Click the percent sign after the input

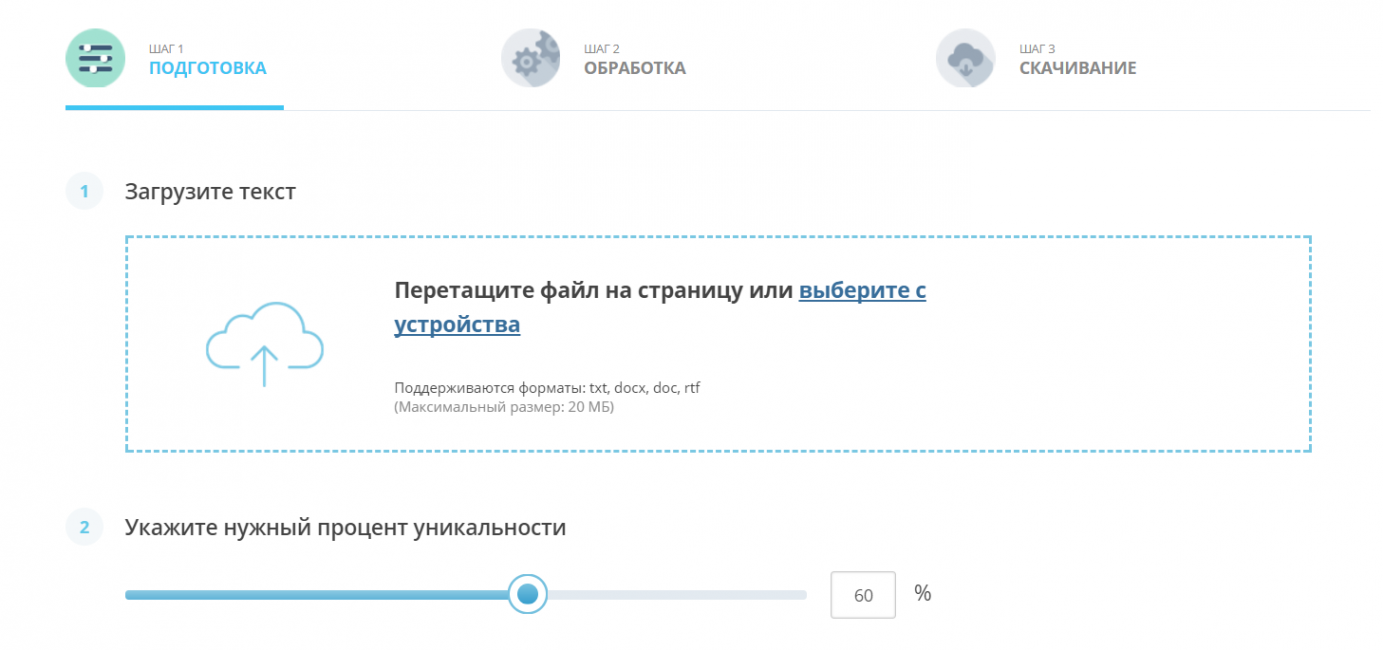(x=922, y=593)
